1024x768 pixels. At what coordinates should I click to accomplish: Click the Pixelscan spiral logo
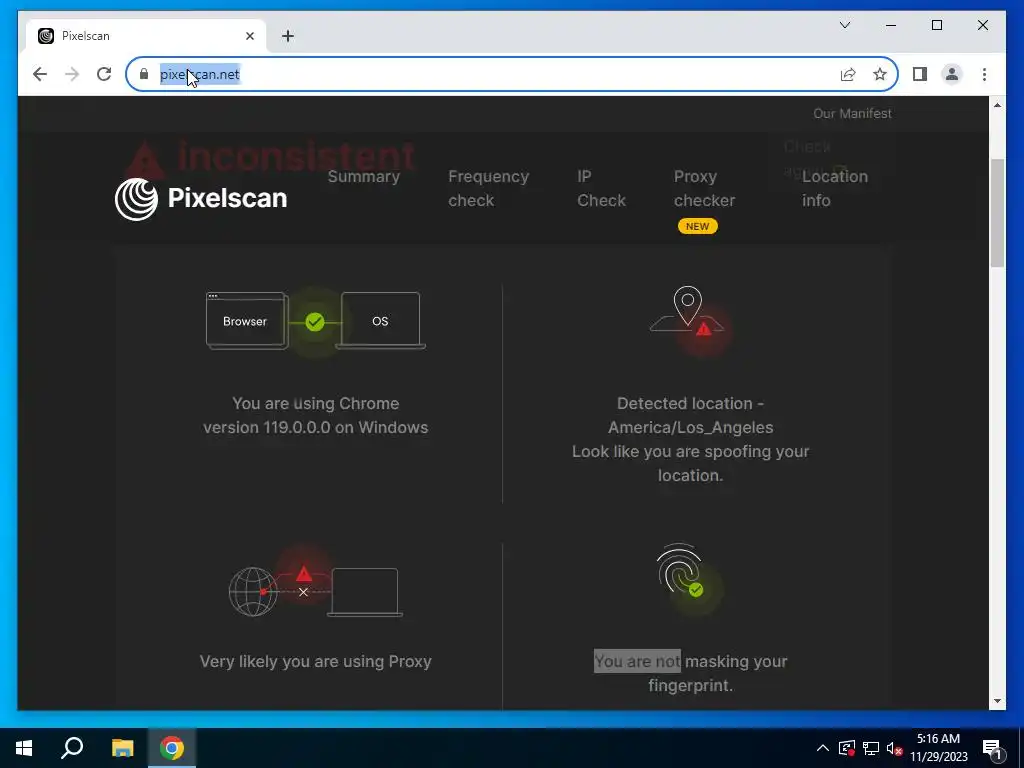136,199
